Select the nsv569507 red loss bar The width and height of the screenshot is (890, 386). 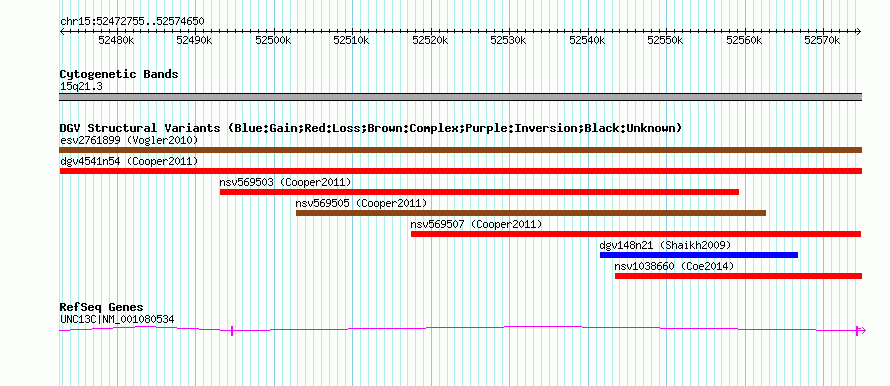click(636, 234)
